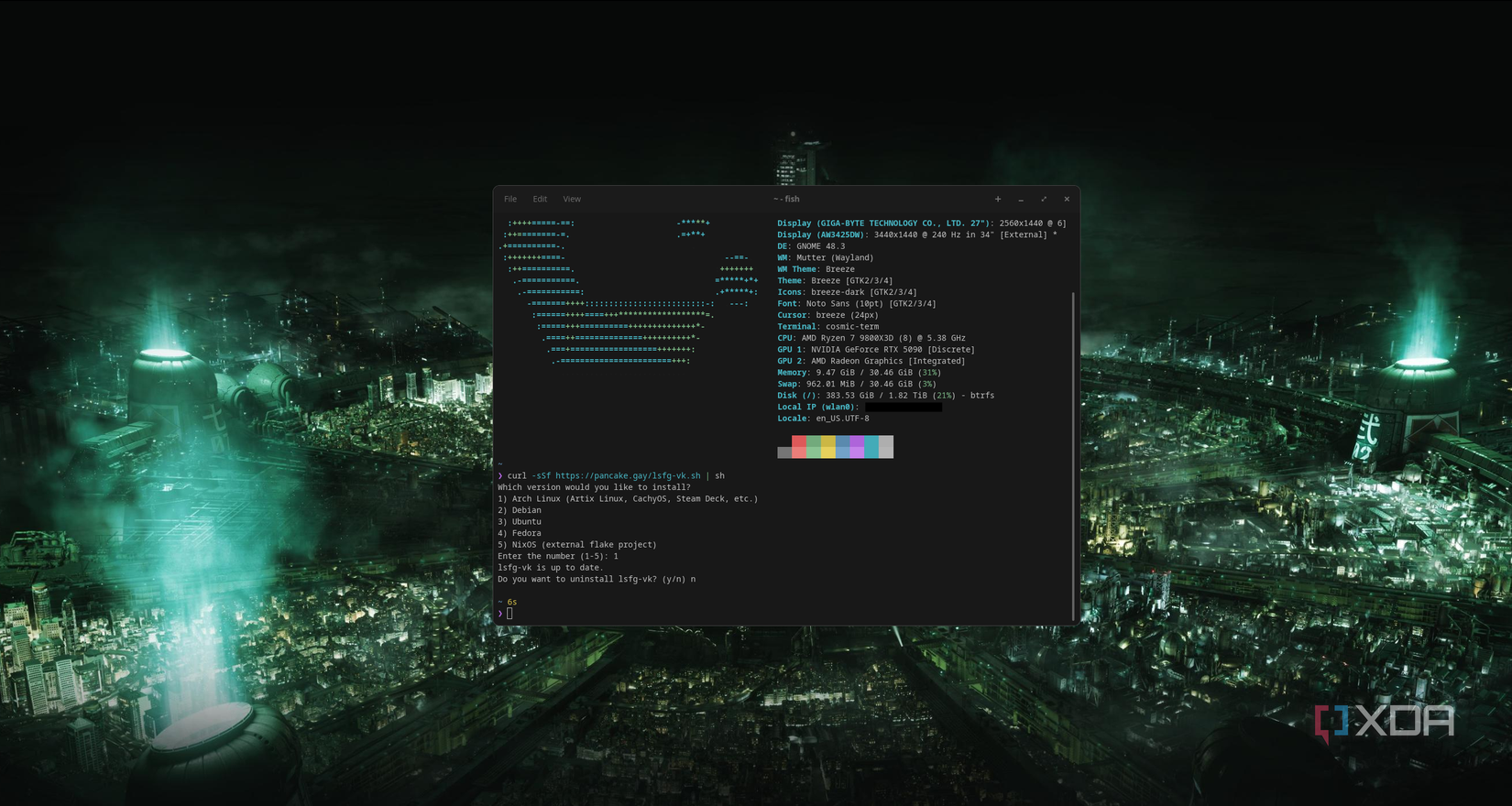Open the View menu
This screenshot has height=806, width=1512.
click(572, 199)
